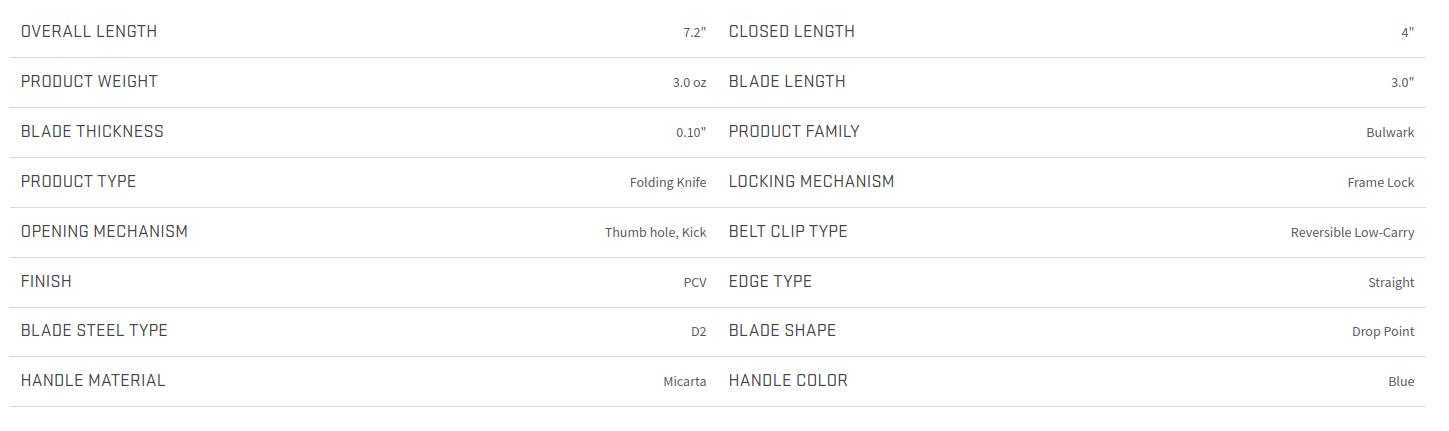Viewport: 1449px width, 431px height.
Task: Click the BLADE THICKNESS label
Action: 92,131
